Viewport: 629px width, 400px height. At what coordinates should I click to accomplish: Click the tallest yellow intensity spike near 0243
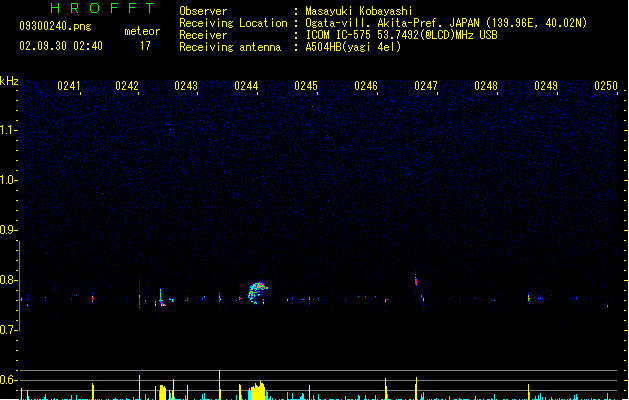tap(219, 385)
